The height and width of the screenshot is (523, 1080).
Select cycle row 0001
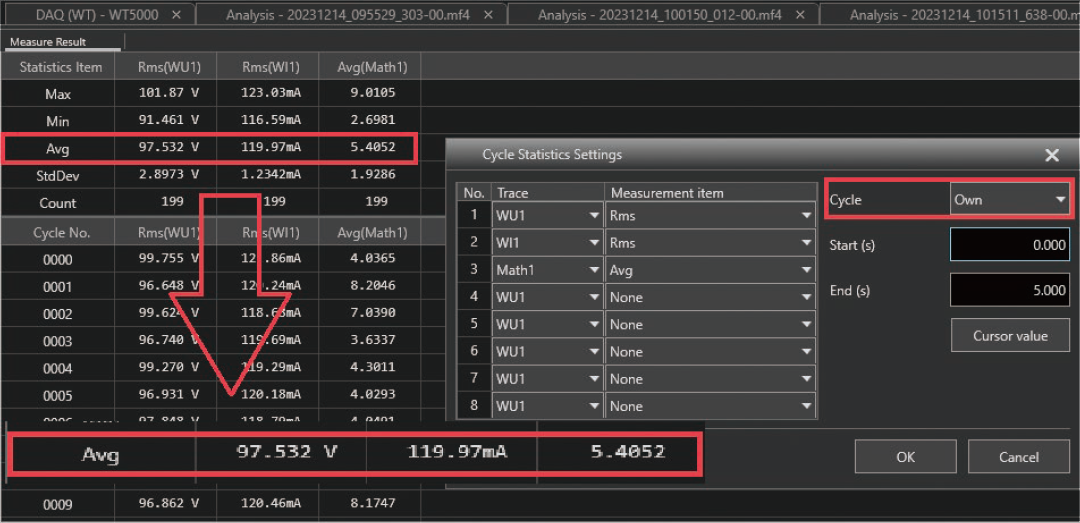click(x=58, y=287)
